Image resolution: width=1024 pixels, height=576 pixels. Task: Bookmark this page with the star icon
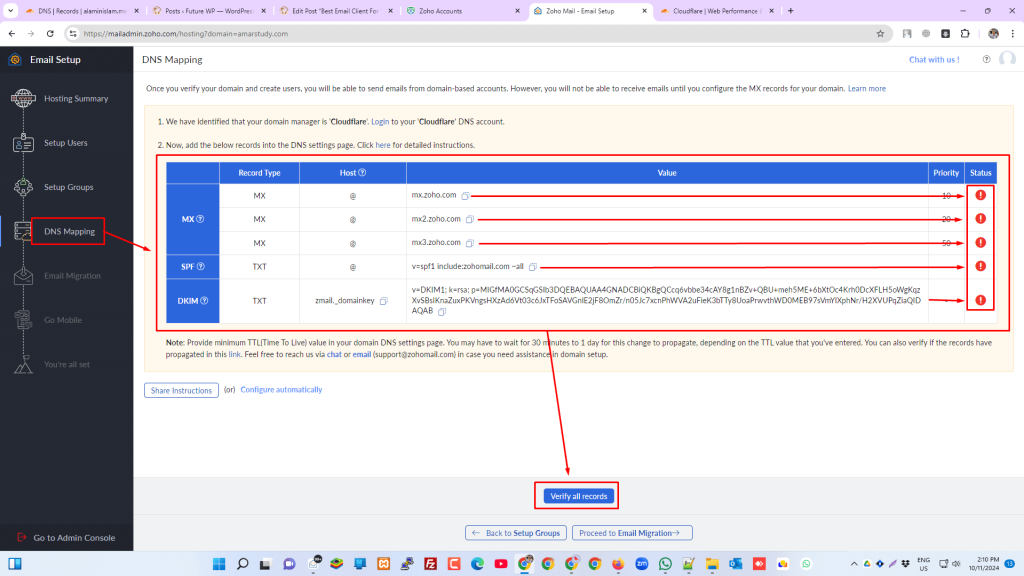coord(880,33)
